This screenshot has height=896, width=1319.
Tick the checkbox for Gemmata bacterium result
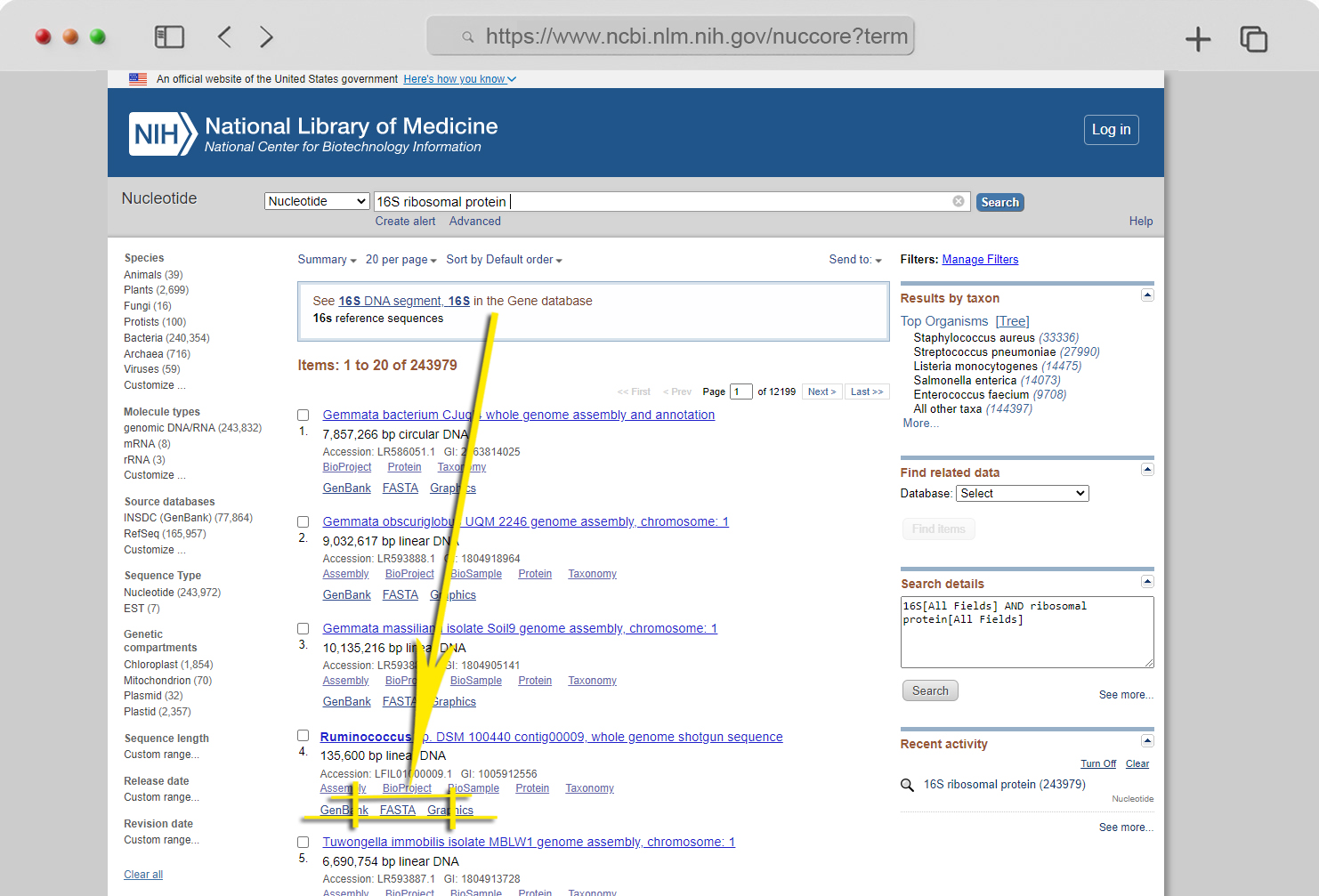pos(303,416)
